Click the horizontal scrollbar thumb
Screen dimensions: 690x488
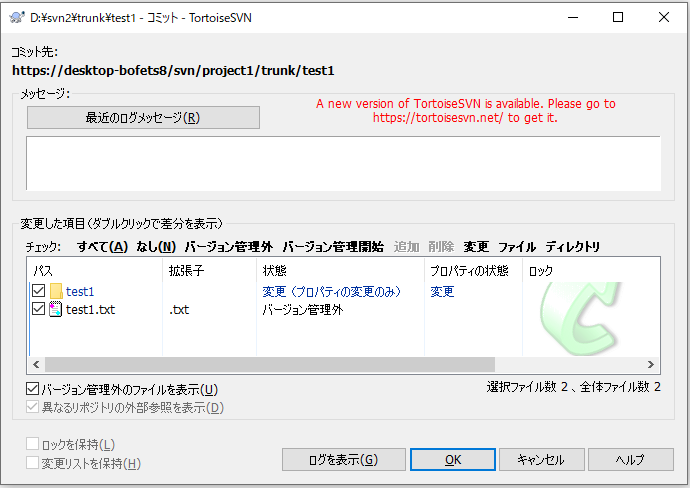coord(270,364)
